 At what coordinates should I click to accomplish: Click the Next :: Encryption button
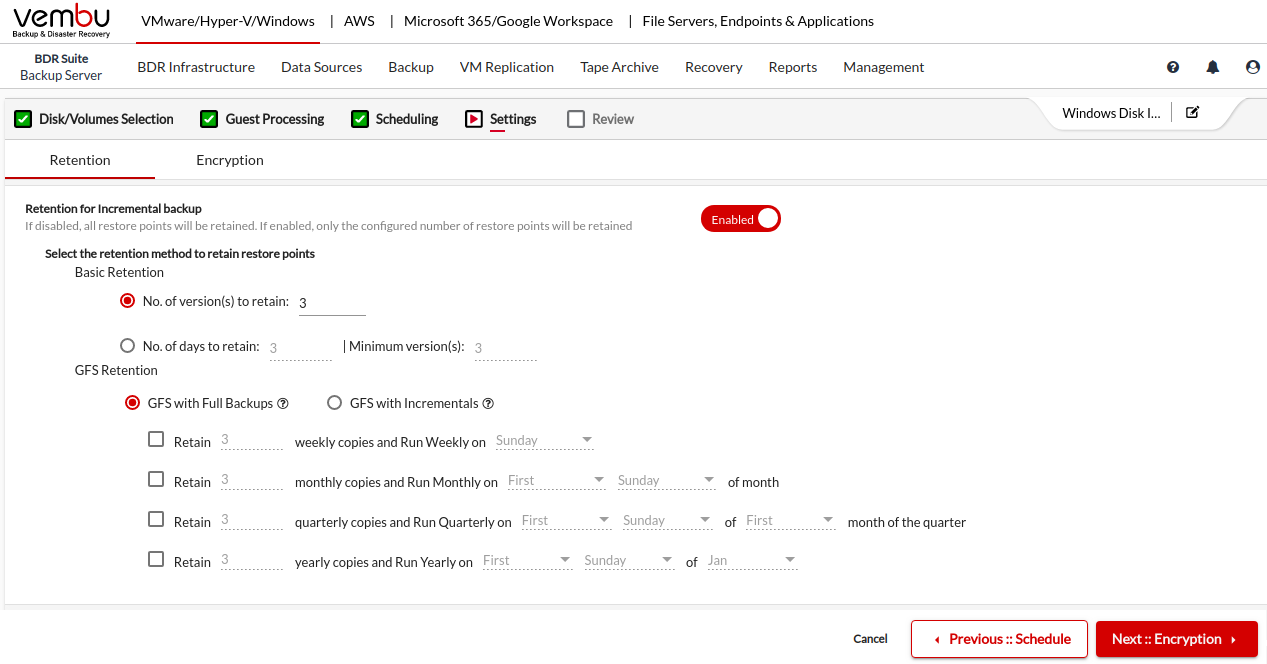[x=1176, y=639]
